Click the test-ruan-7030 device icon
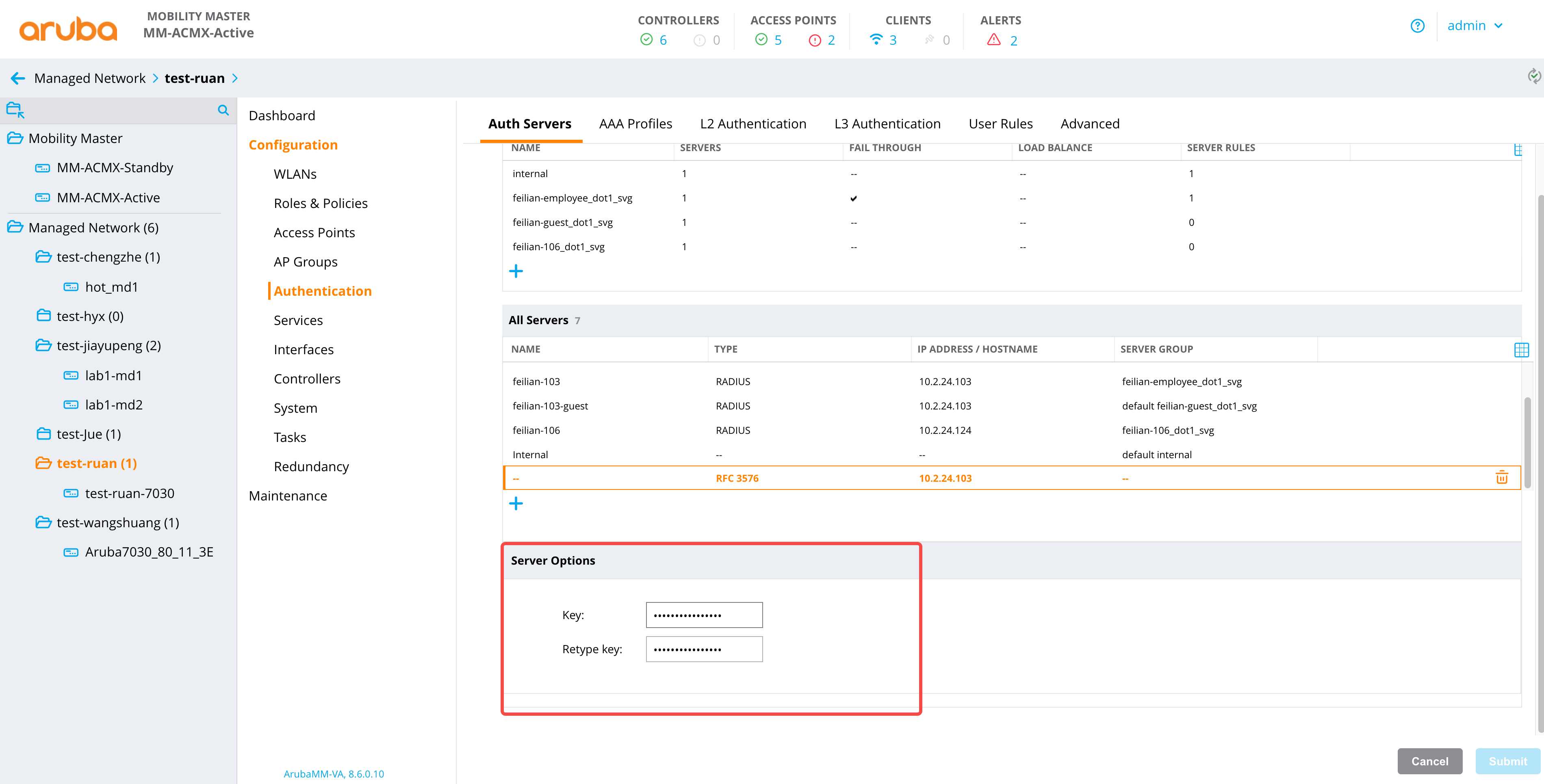Screen dimensions: 1544x784 (71, 493)
